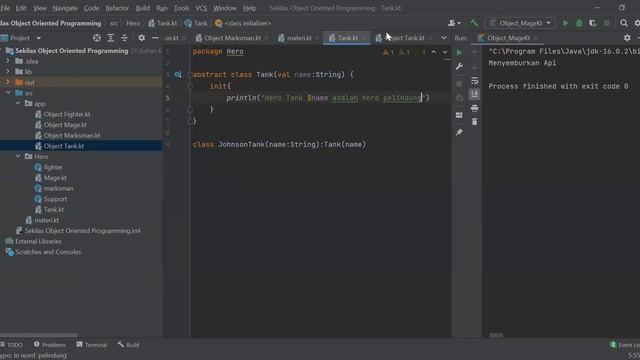Image resolution: width=640 pixels, height=360 pixels.
Task: Open the File menu
Action: tap(5, 8)
